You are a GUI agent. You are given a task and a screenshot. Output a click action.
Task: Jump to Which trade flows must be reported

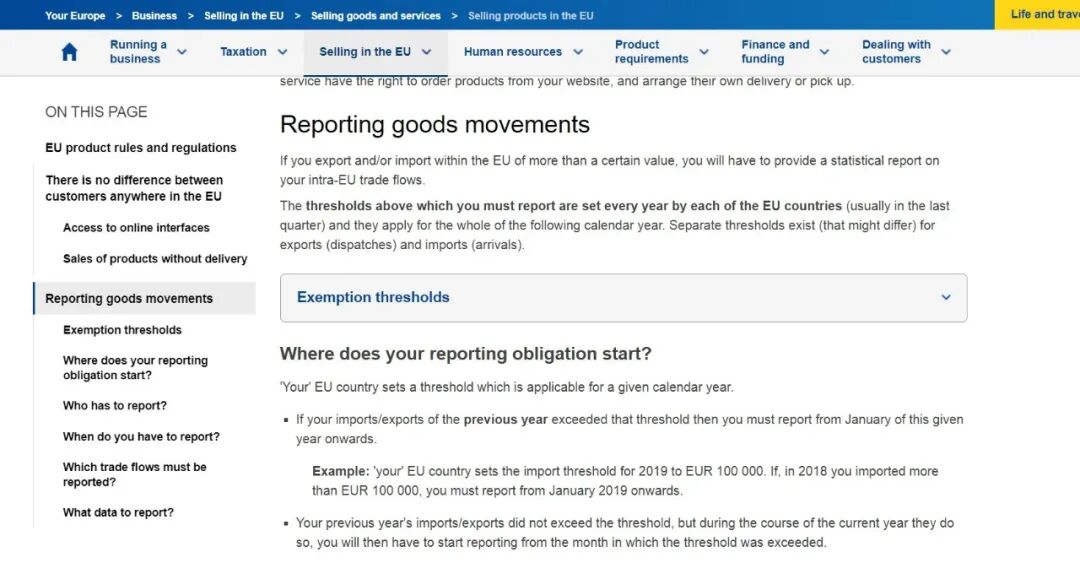[x=134, y=475]
